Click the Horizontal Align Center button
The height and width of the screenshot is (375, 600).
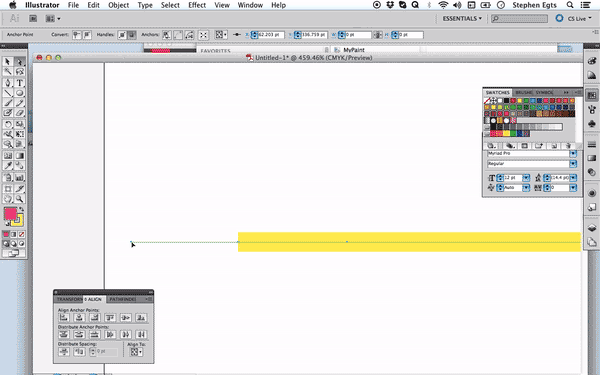click(79, 318)
